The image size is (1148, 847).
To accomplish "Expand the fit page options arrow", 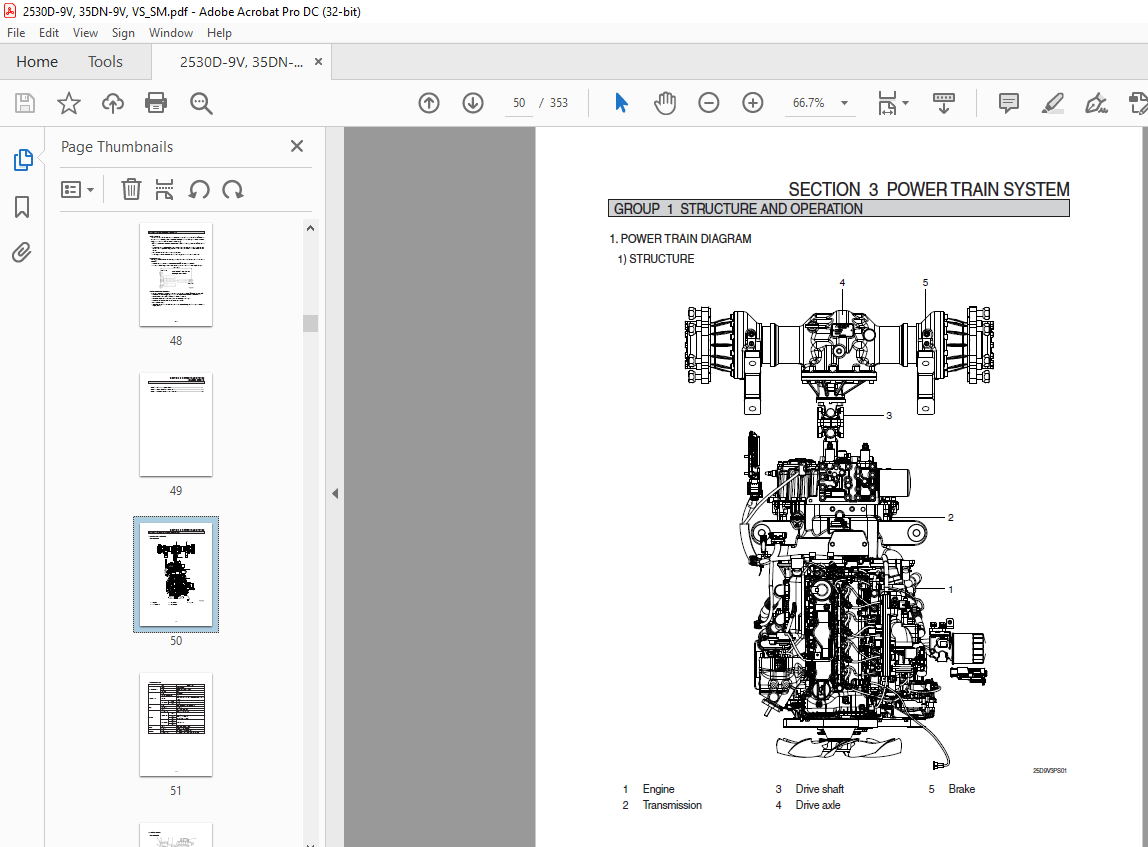I will point(906,103).
